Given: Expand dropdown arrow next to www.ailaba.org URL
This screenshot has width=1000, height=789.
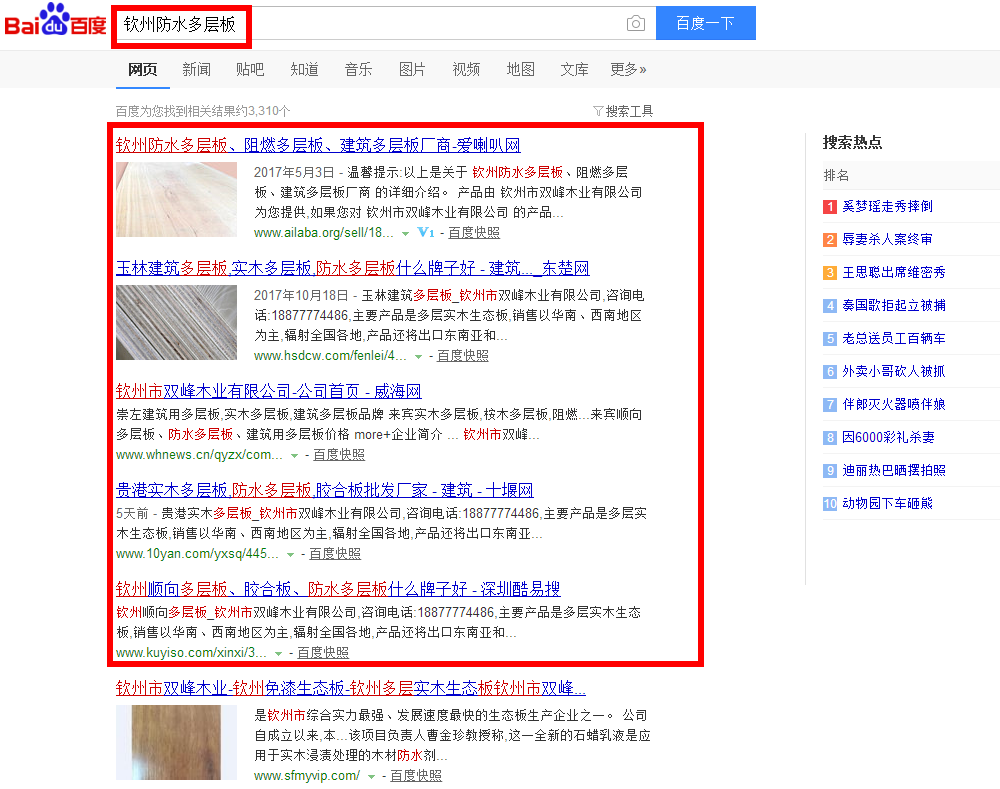Looking at the screenshot, I should pyautogui.click(x=406, y=234).
